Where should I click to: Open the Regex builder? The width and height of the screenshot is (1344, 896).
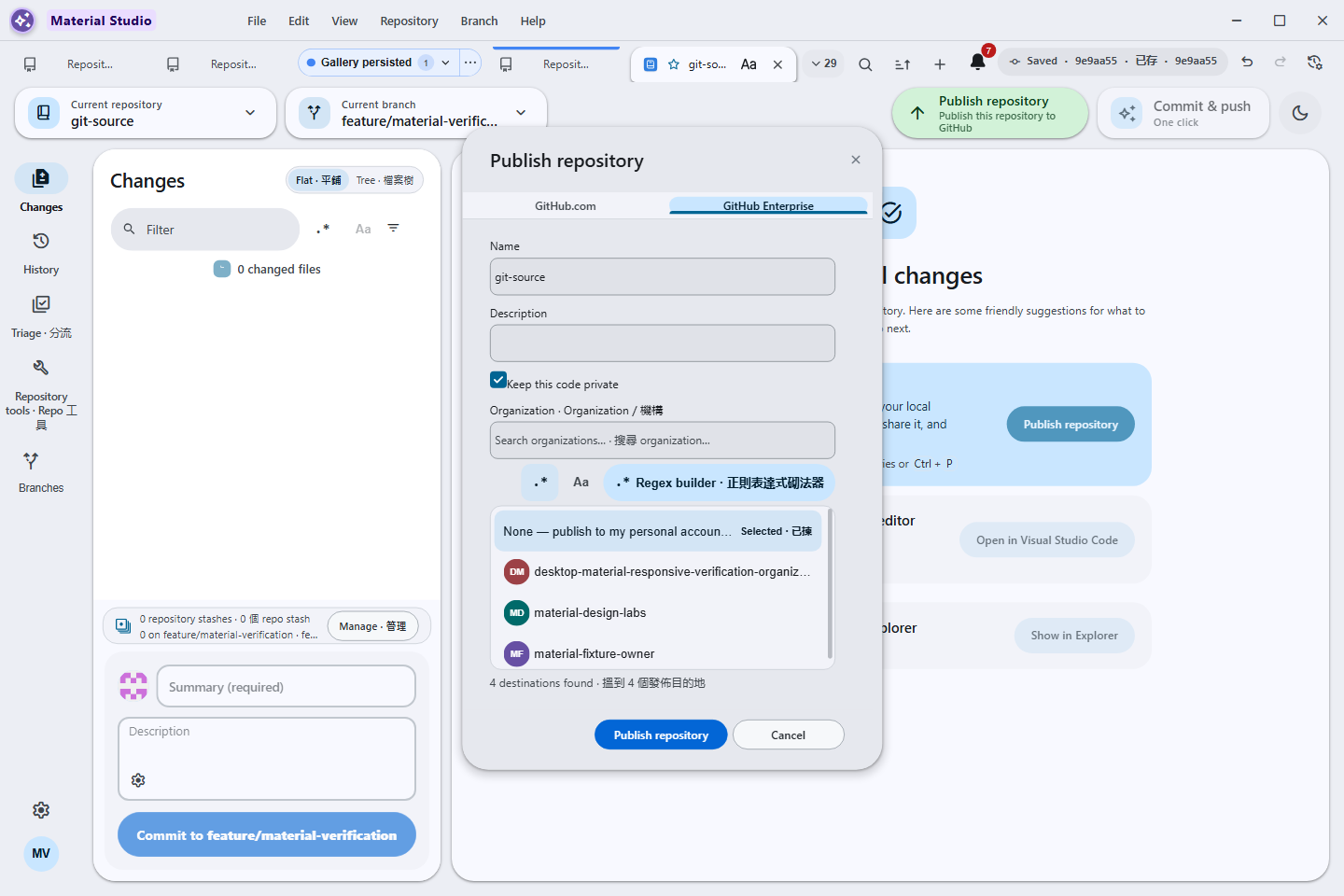(719, 483)
